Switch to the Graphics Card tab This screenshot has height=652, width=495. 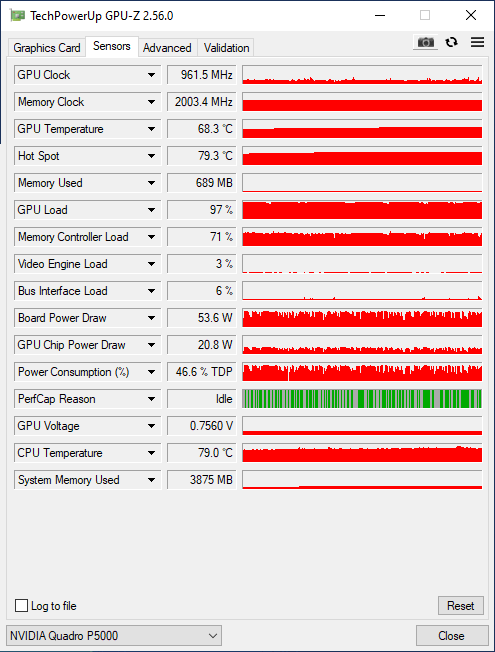click(47, 48)
